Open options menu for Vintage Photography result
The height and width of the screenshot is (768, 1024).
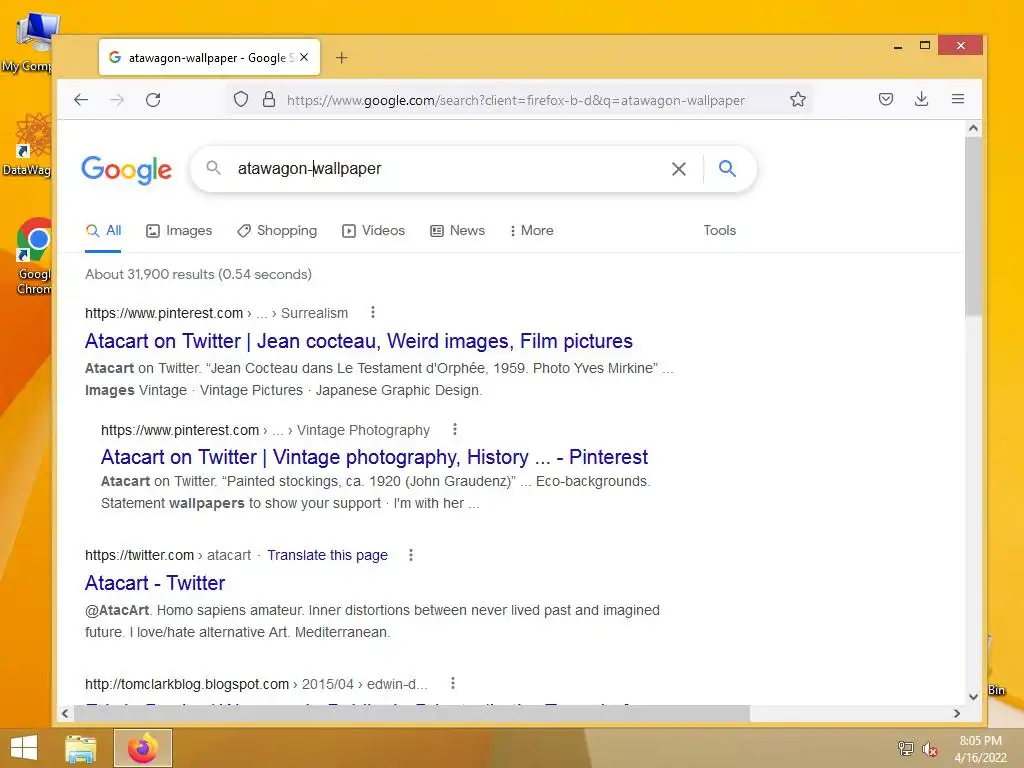[x=455, y=429]
